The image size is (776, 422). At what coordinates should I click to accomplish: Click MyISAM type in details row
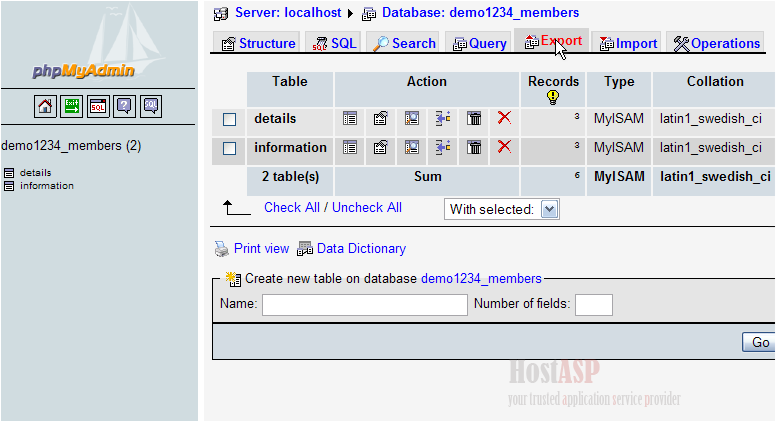[x=619, y=119]
